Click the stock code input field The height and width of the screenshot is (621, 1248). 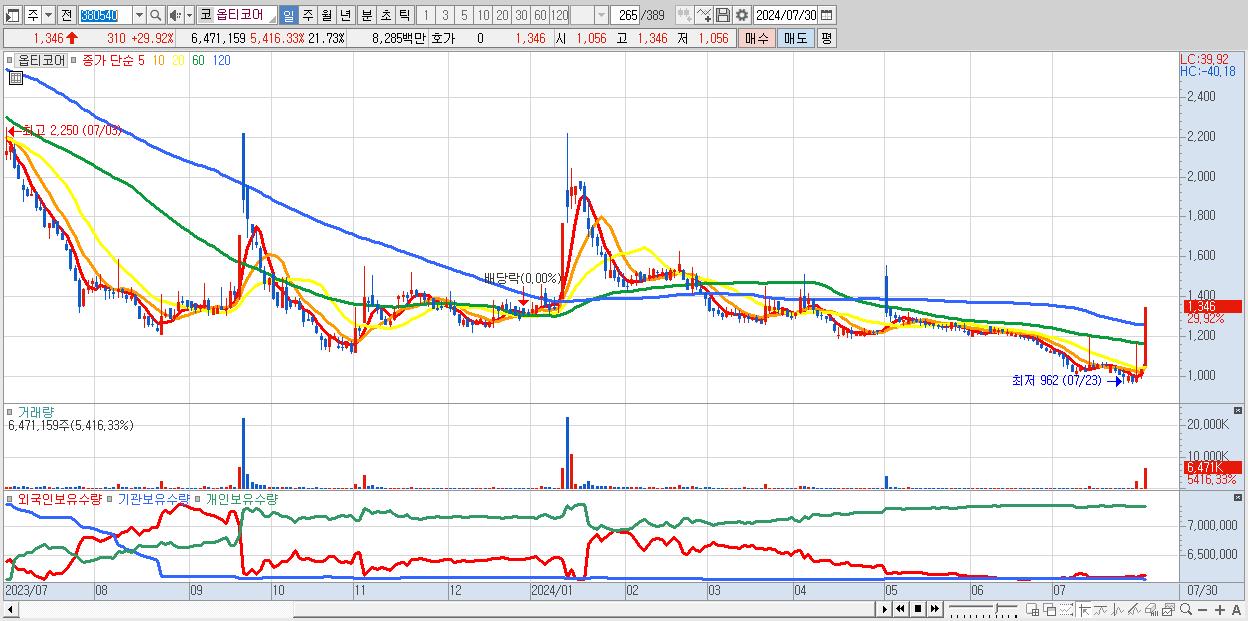[x=105, y=16]
